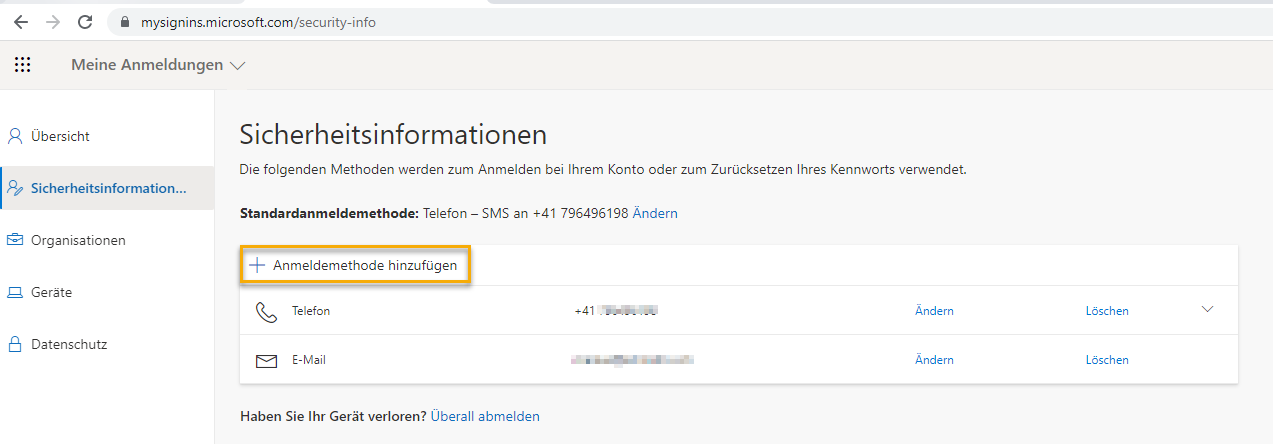The width and height of the screenshot is (1273, 444).
Task: Click the Überall abmelden link
Action: (x=485, y=416)
